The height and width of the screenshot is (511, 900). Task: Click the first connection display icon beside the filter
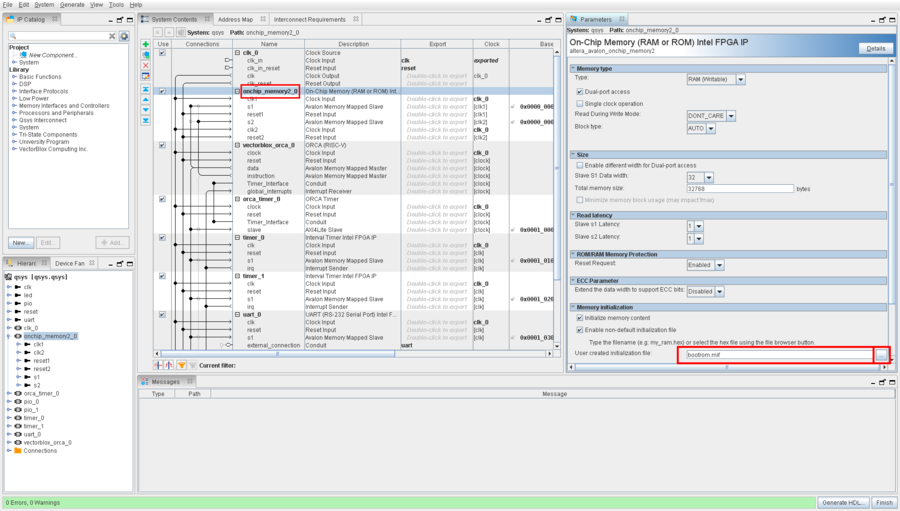pos(158,365)
